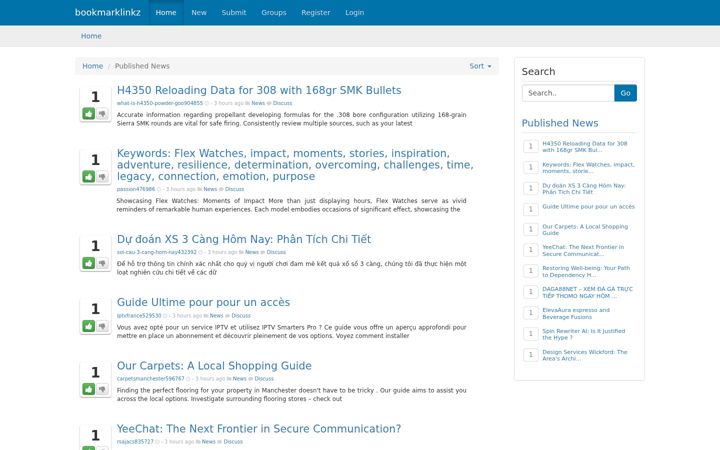Downvote the H4350 Reloading Data story
Viewport: 720px width, 450px height.
(x=102, y=113)
